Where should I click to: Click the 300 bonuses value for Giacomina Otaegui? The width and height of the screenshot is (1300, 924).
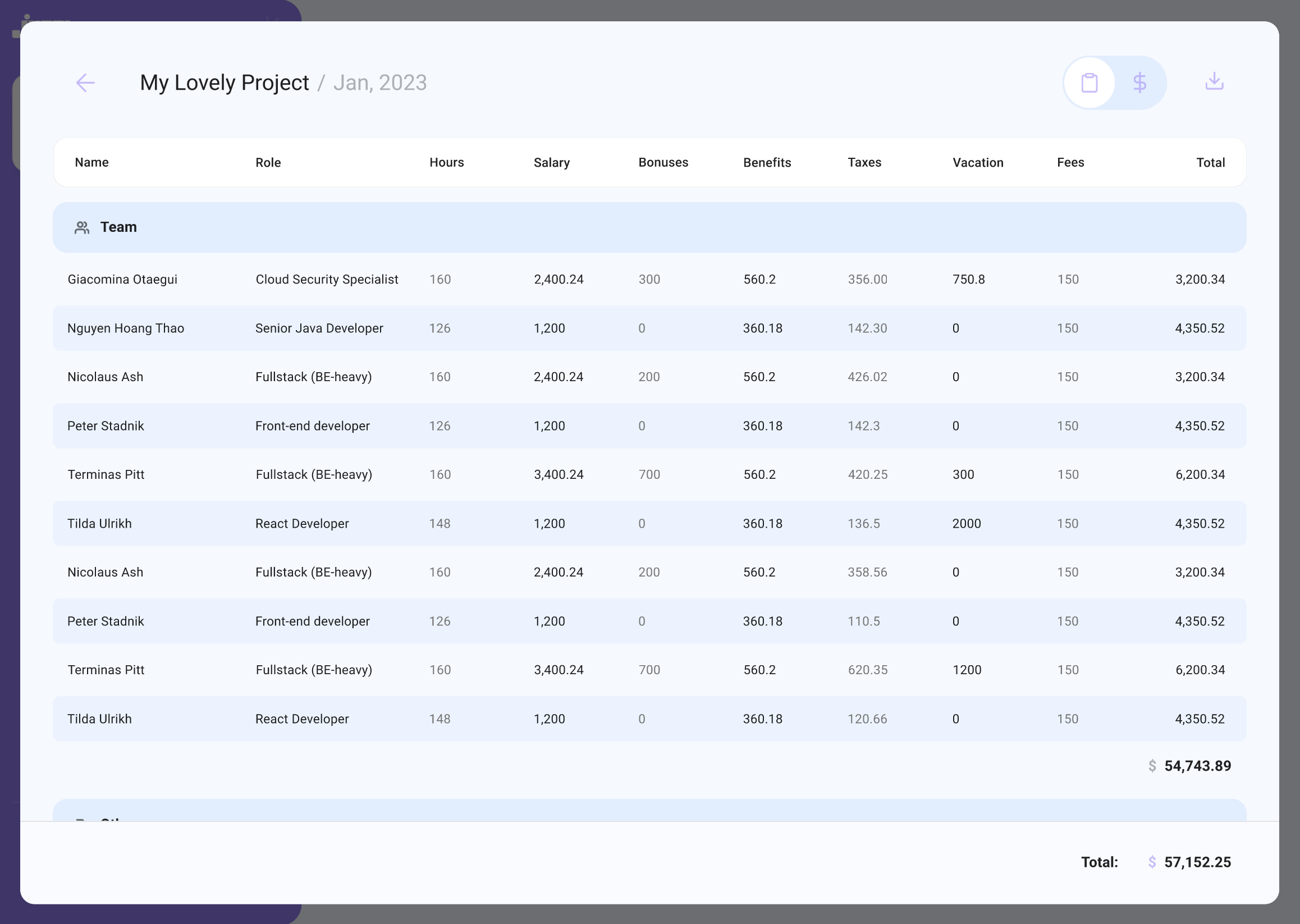point(649,280)
